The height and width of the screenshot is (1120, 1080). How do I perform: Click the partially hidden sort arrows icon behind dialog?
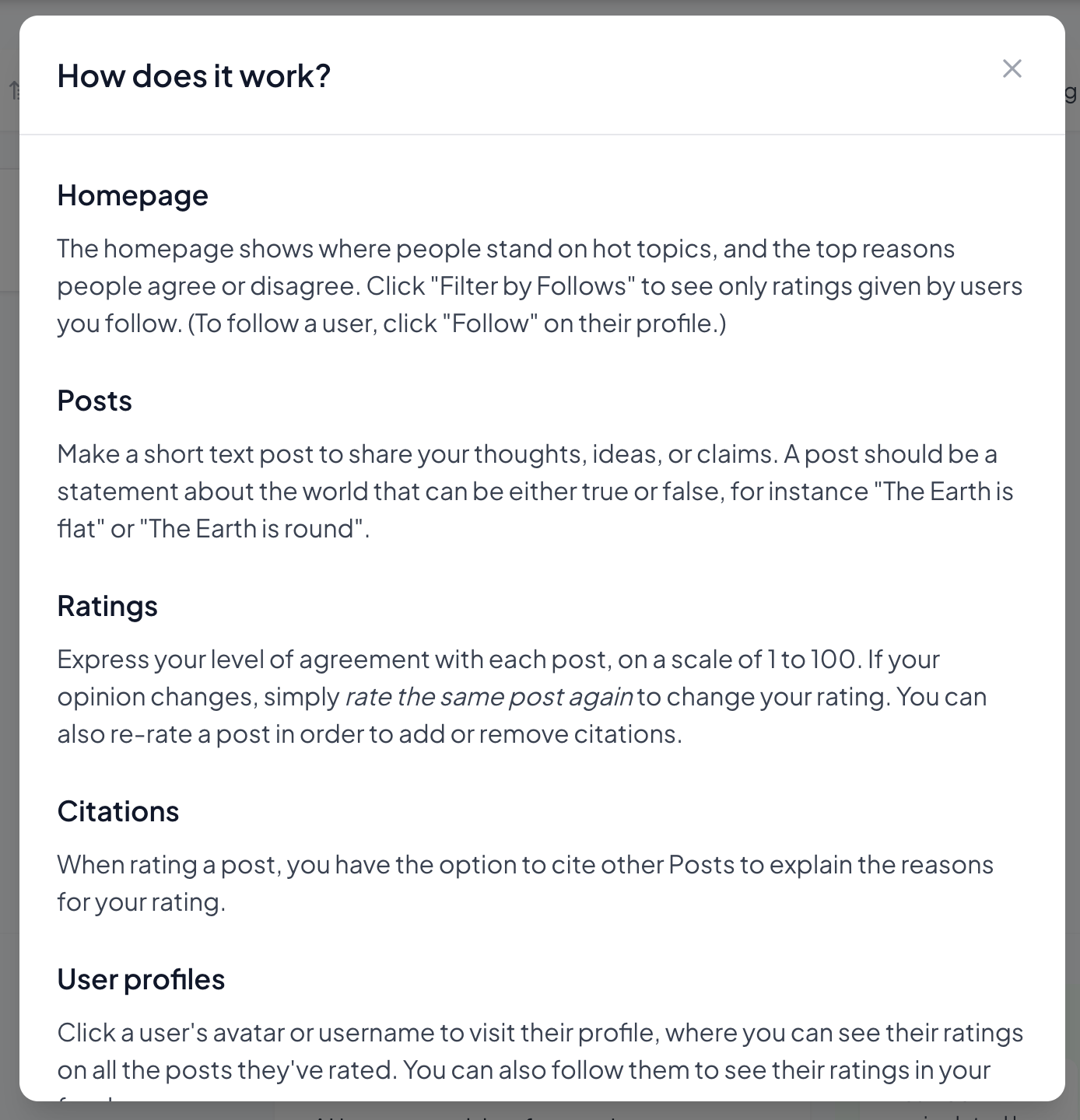(x=13, y=91)
